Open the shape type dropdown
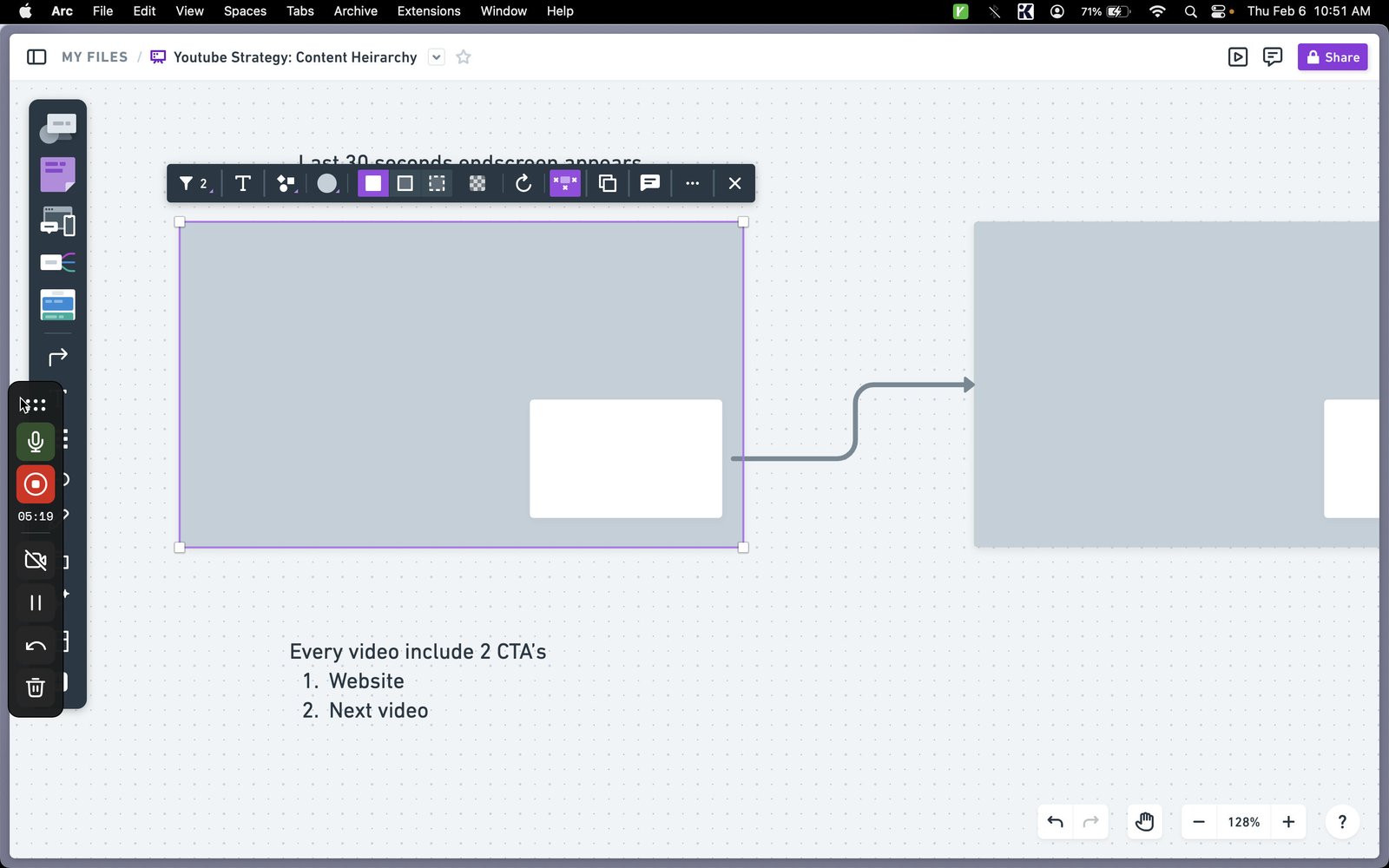This screenshot has height=868, width=1389. [x=286, y=183]
